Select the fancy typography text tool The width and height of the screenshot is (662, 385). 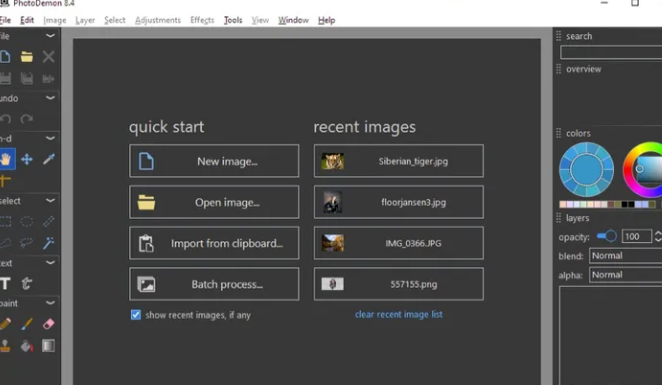(x=27, y=283)
